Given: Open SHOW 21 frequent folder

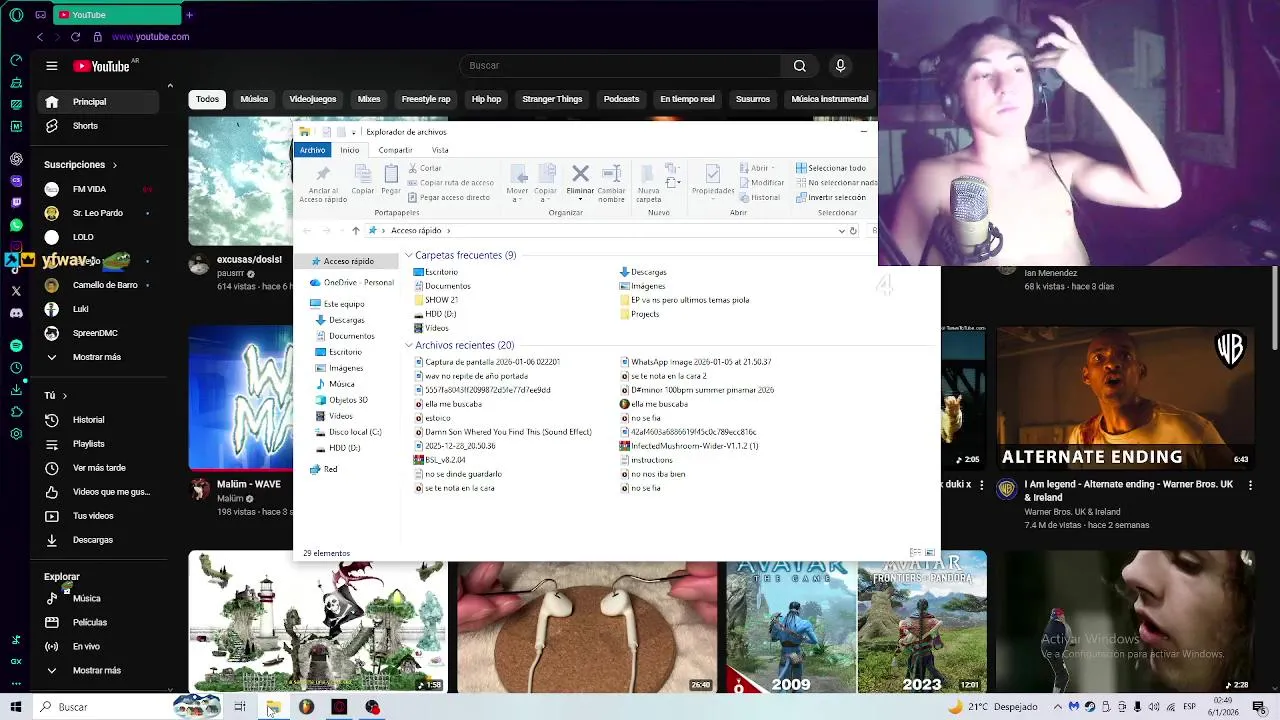Looking at the screenshot, I should [436, 300].
